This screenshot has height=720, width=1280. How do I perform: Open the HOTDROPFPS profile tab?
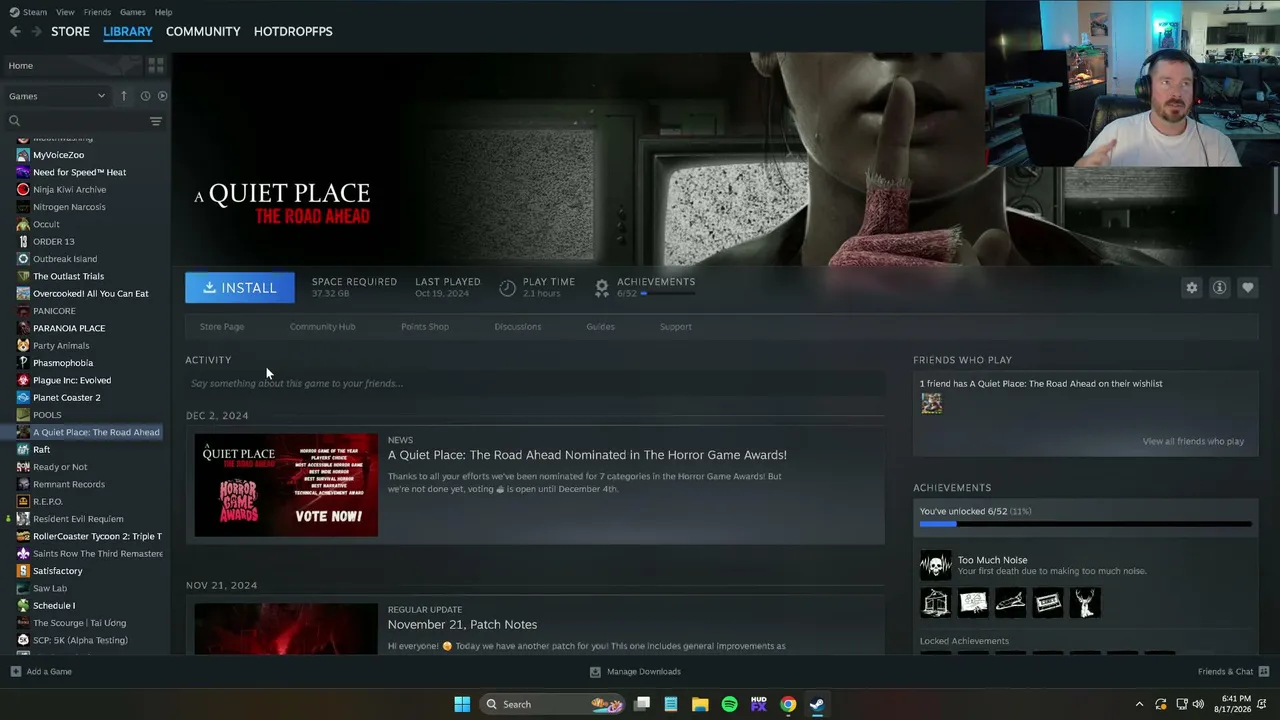293,31
